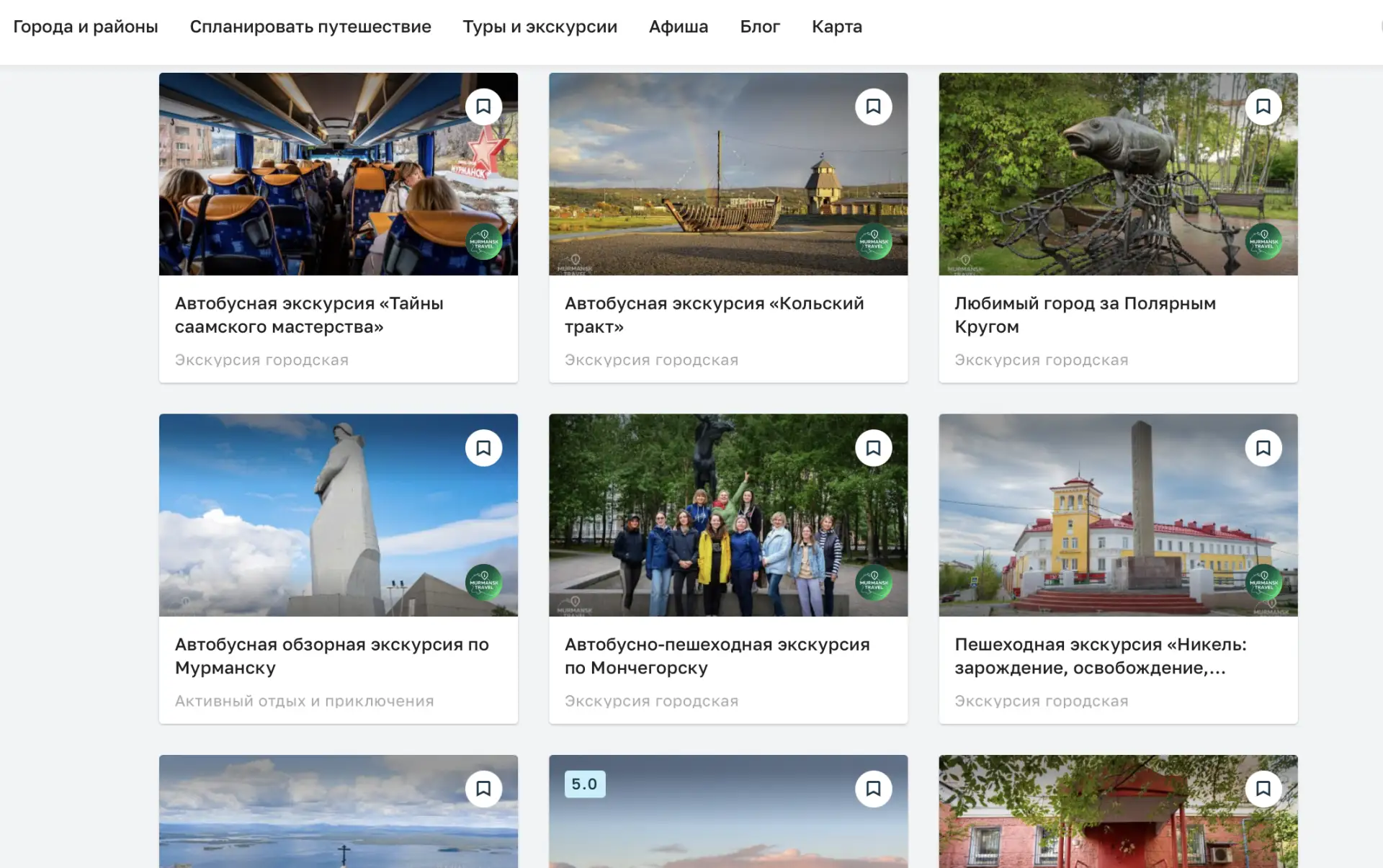
Task: Bookmark the card rated 5.0
Action: pyautogui.click(x=873, y=789)
